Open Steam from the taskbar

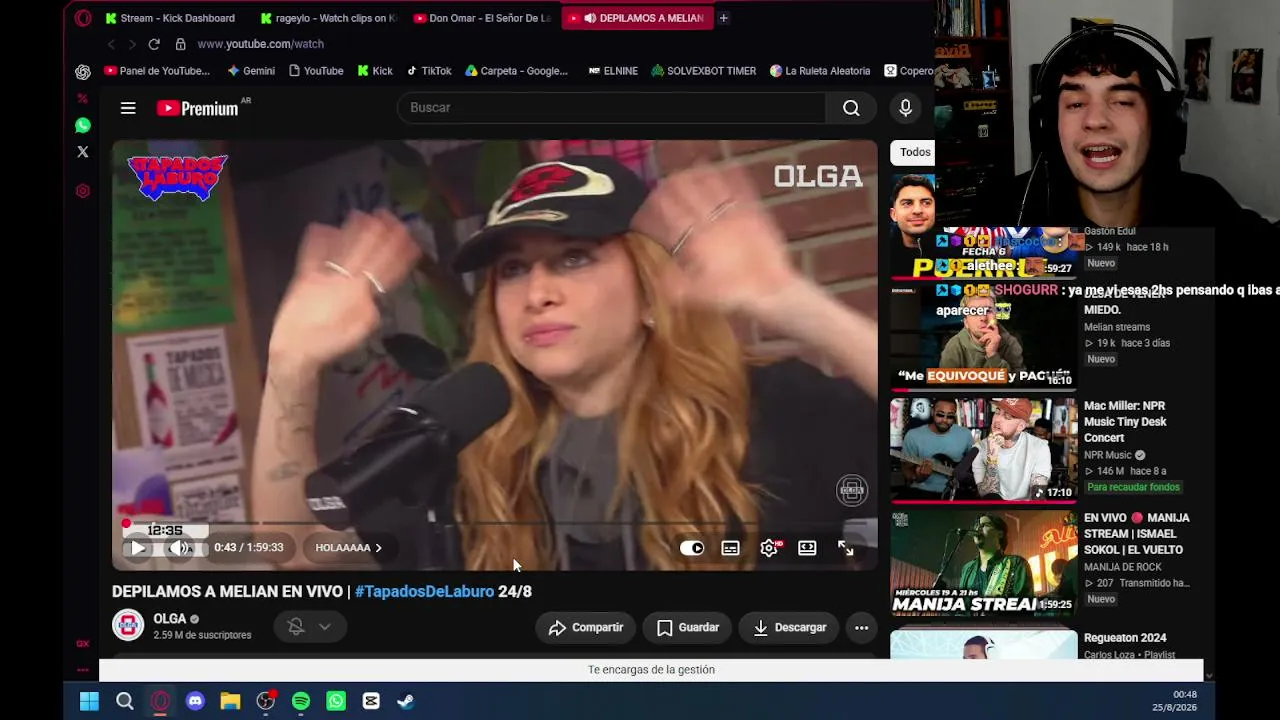(406, 701)
